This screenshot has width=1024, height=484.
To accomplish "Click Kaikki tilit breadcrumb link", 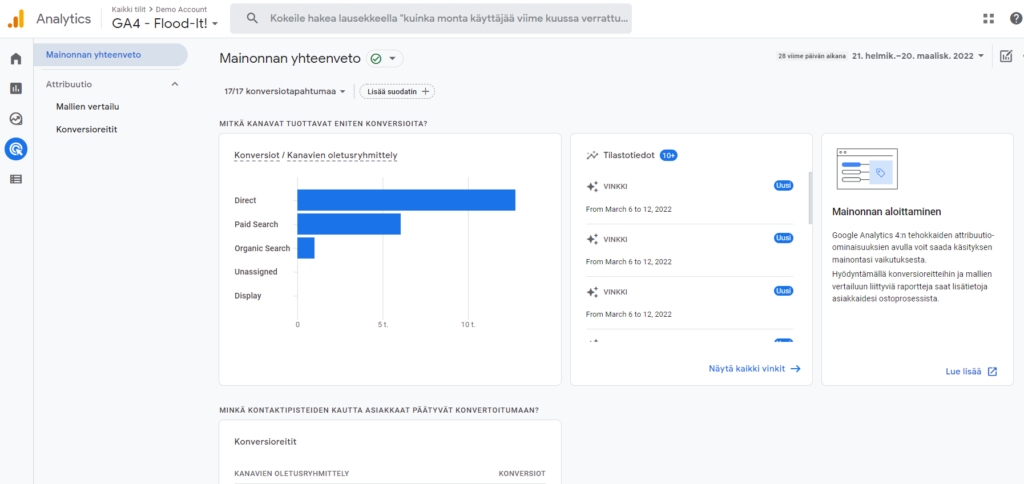I will pos(130,9).
